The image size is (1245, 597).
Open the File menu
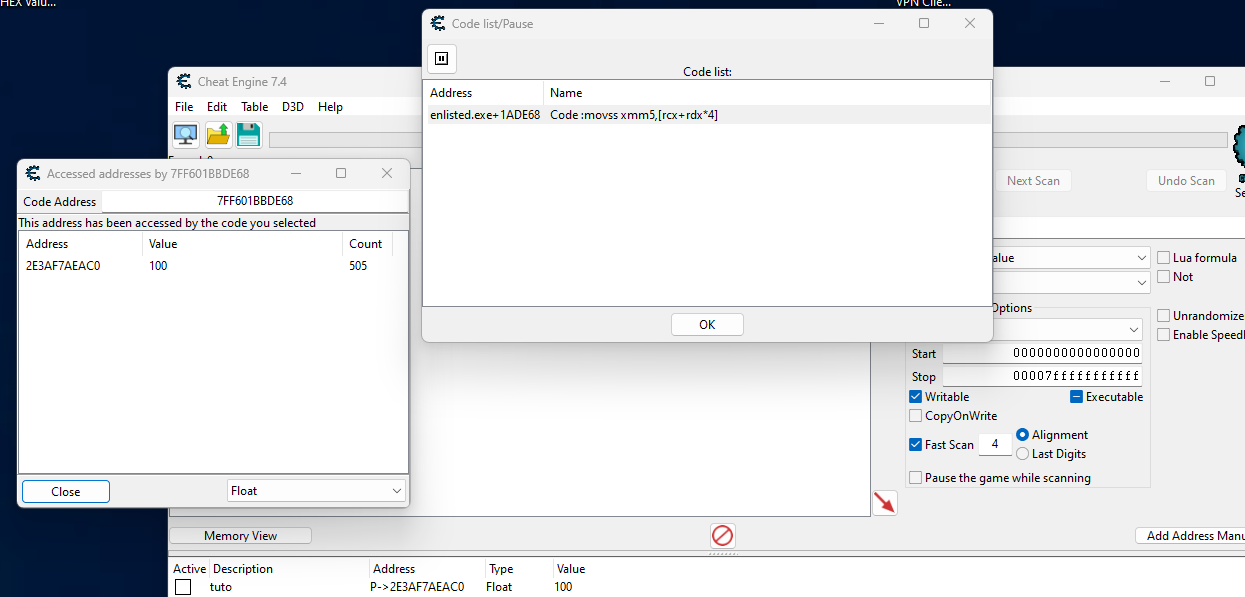pyautogui.click(x=184, y=107)
